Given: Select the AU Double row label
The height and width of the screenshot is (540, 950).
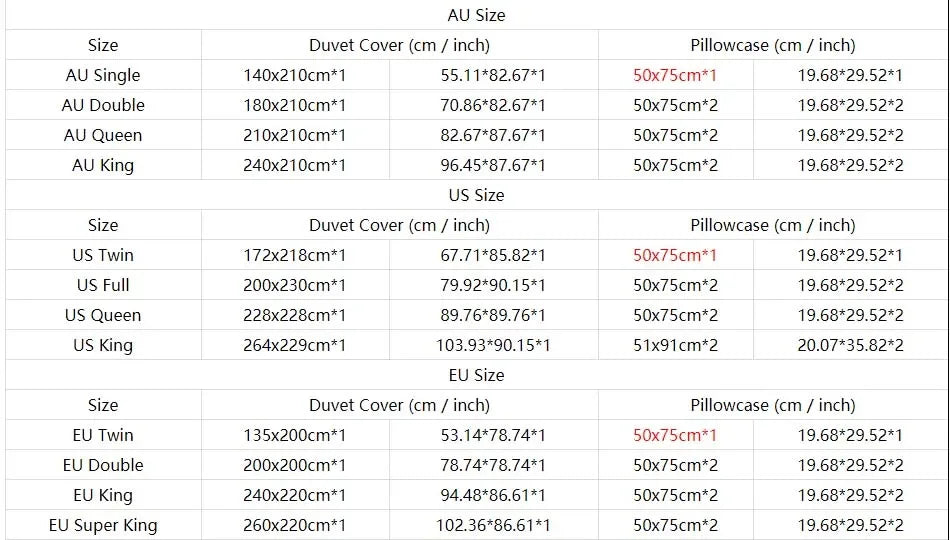Looking at the screenshot, I should pos(103,105).
